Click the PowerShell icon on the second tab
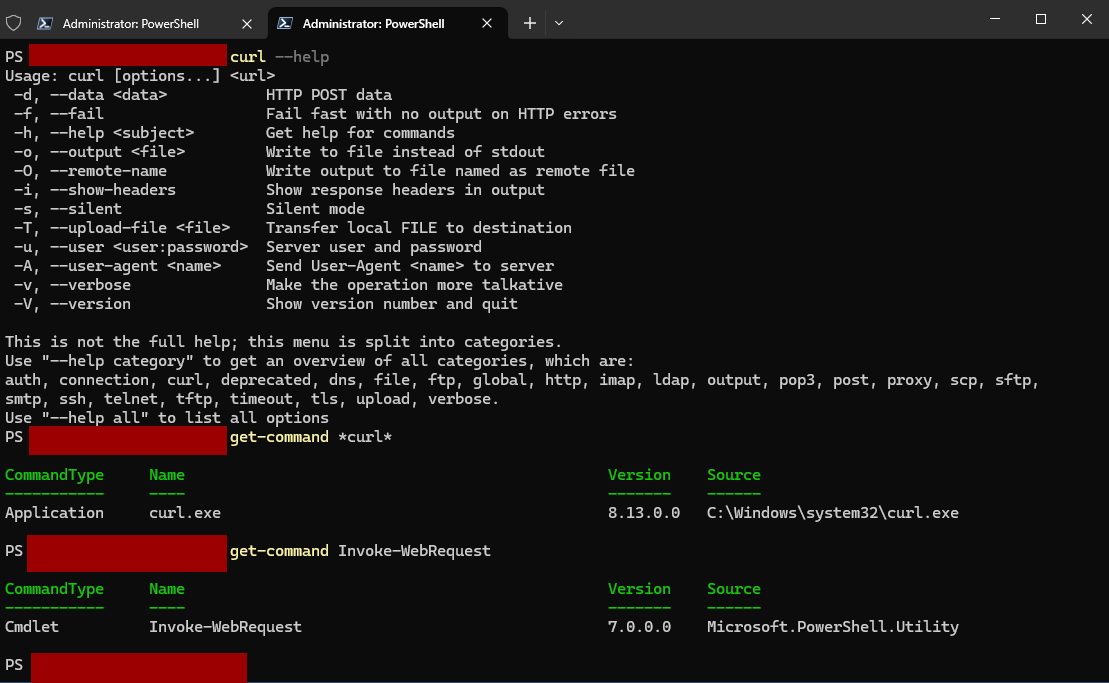 285,23
